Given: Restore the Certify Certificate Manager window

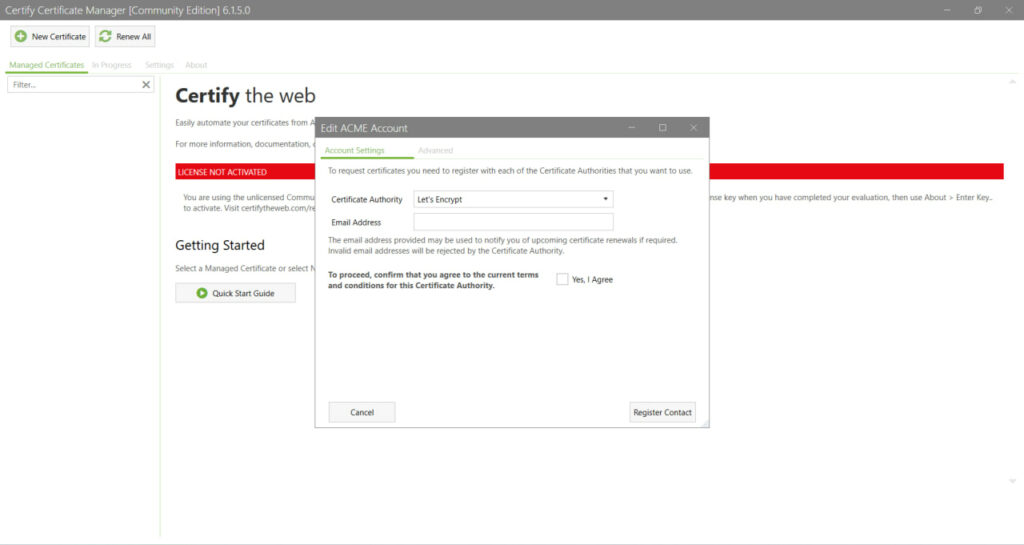Looking at the screenshot, I should [x=978, y=10].
